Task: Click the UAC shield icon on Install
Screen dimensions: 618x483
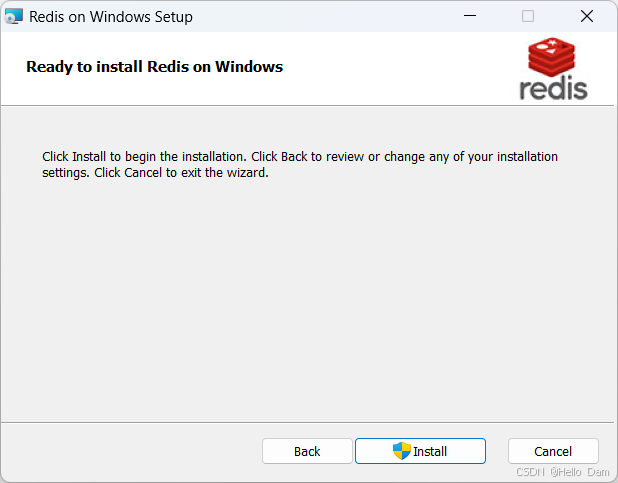Action: click(402, 451)
